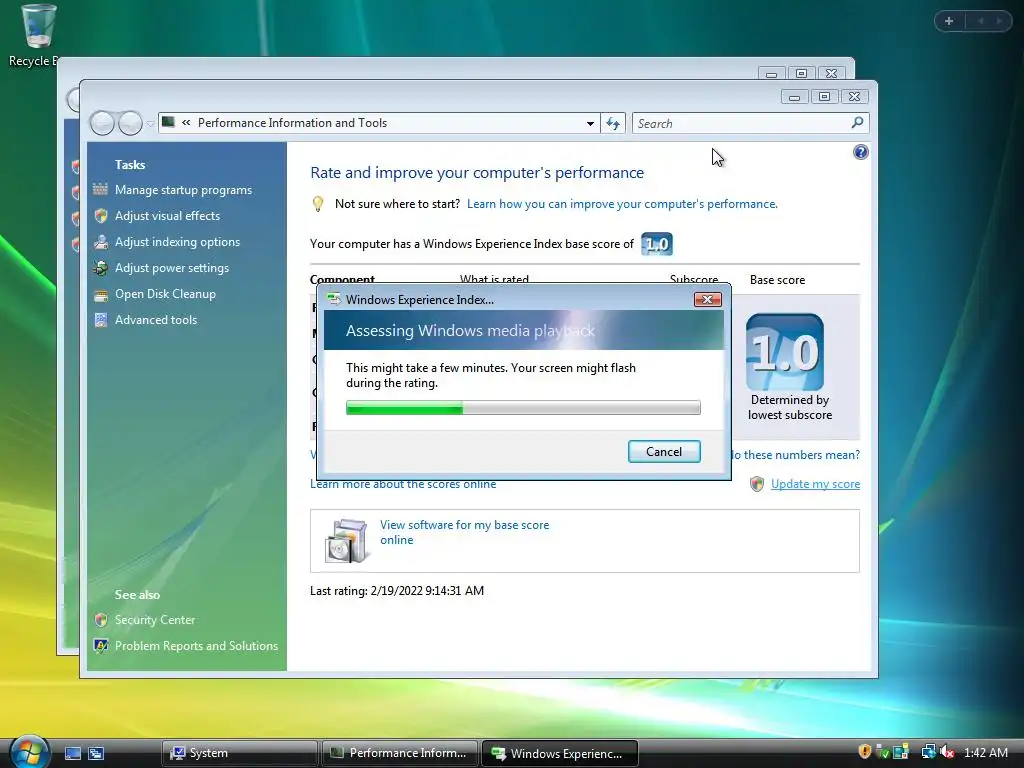Close the Windows Experience Index dialog
Viewport: 1024px width, 768px height.
pos(707,299)
